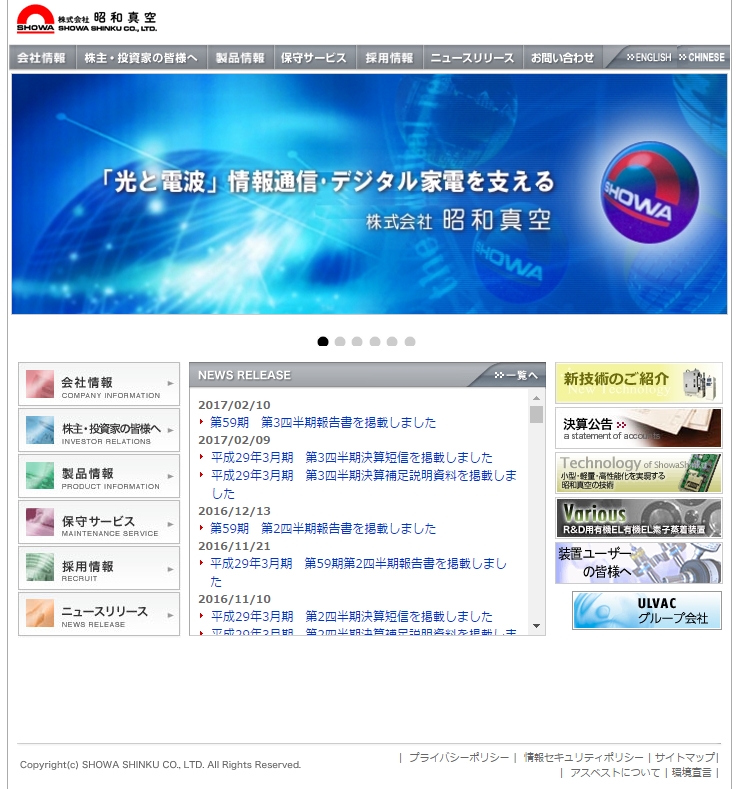Open プライバシーポリシー footer link
Viewport: 739px width, 789px height.
458,757
